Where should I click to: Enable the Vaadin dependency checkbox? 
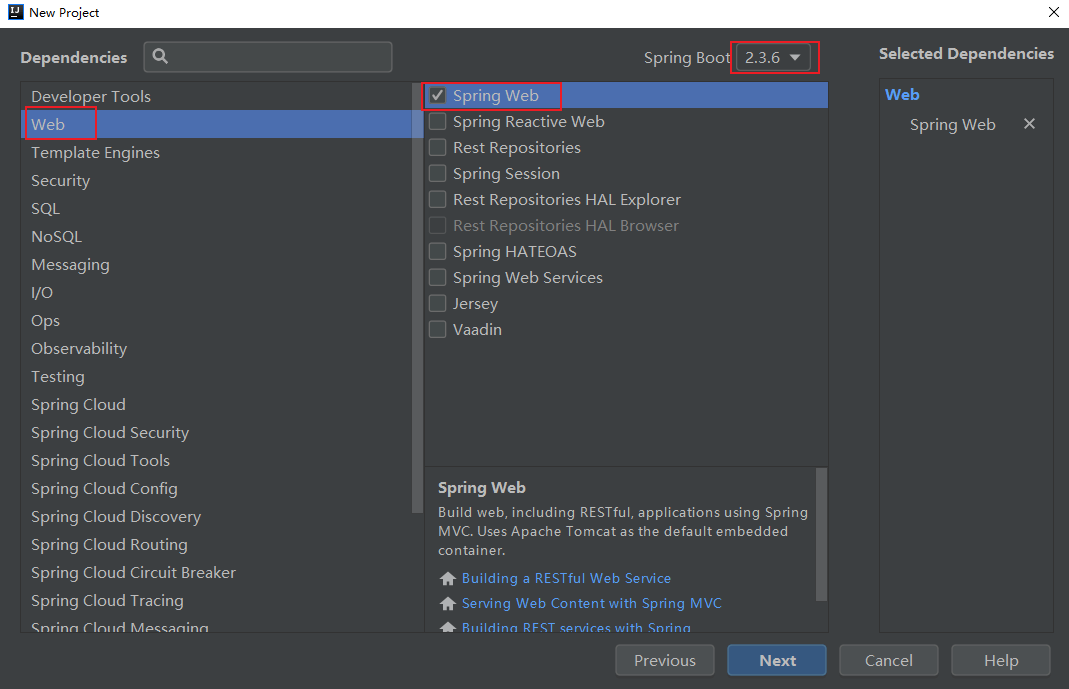[438, 329]
